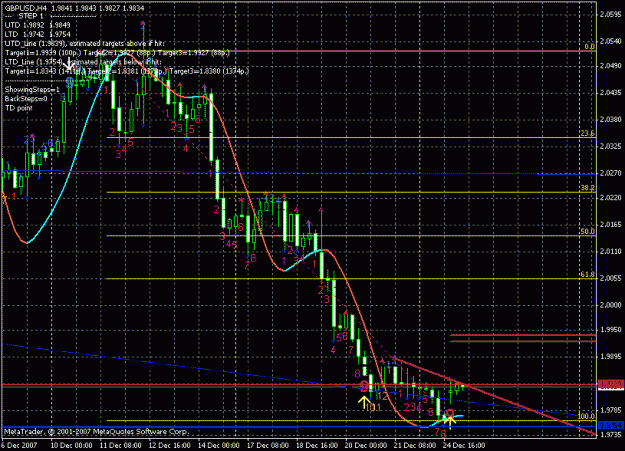The image size is (625, 451).
Task: Click the 1.9950 price axis label
Action: [x=611, y=330]
